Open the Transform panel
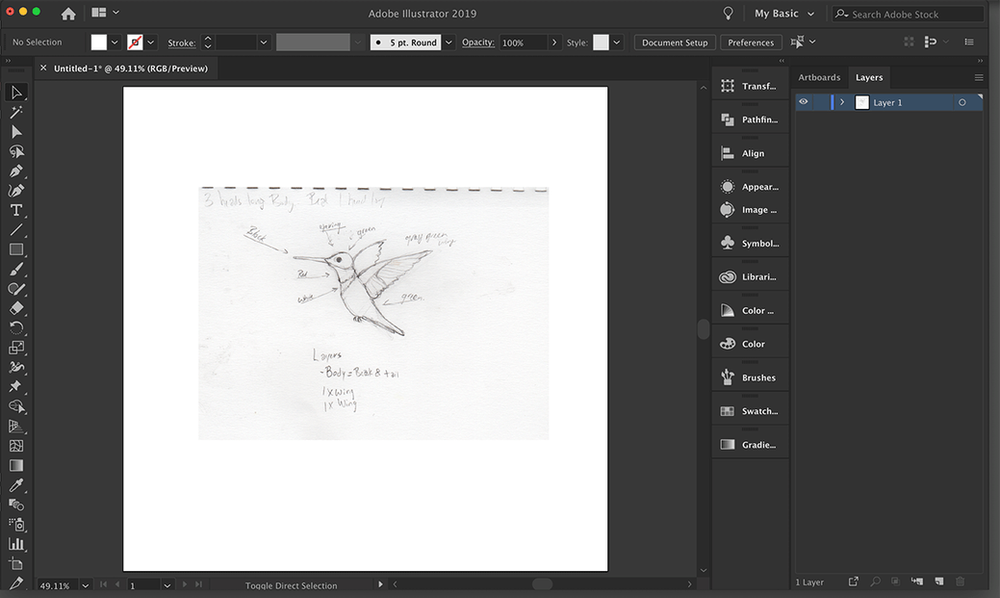 [x=750, y=86]
